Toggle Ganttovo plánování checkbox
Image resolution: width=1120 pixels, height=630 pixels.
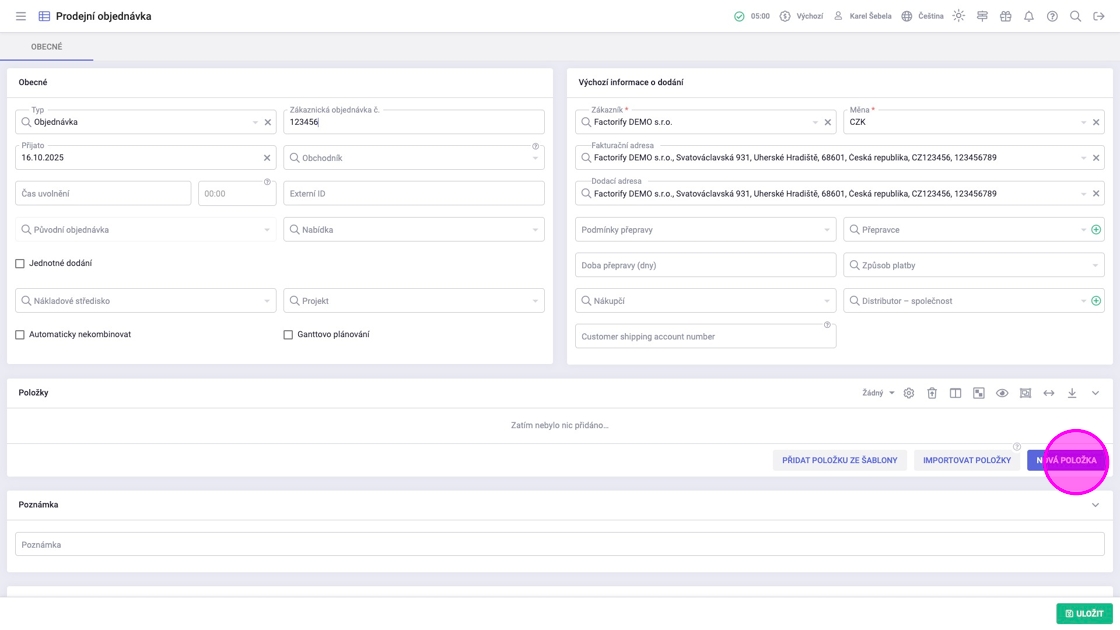tap(288, 335)
